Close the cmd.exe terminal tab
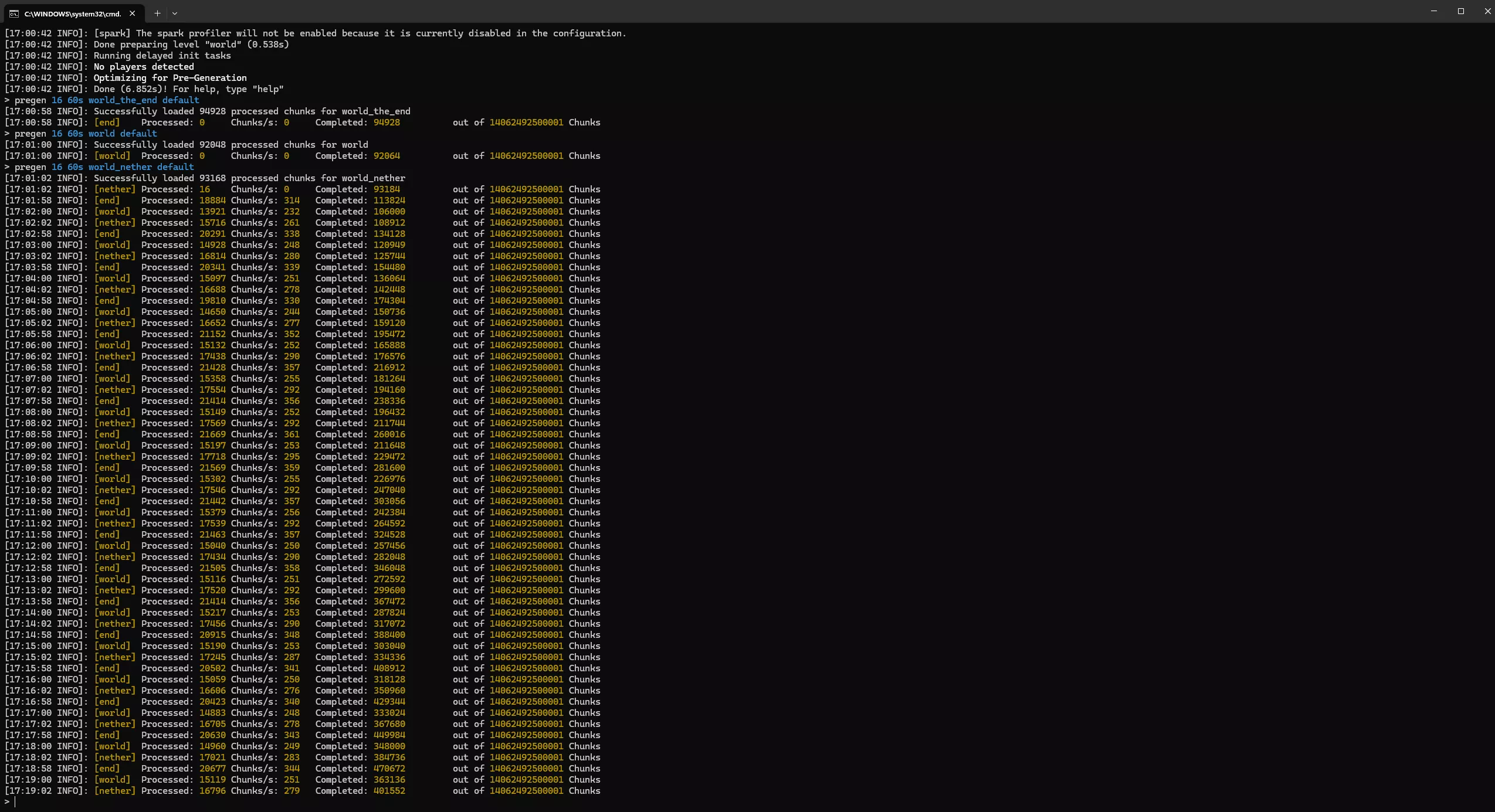 pos(132,13)
